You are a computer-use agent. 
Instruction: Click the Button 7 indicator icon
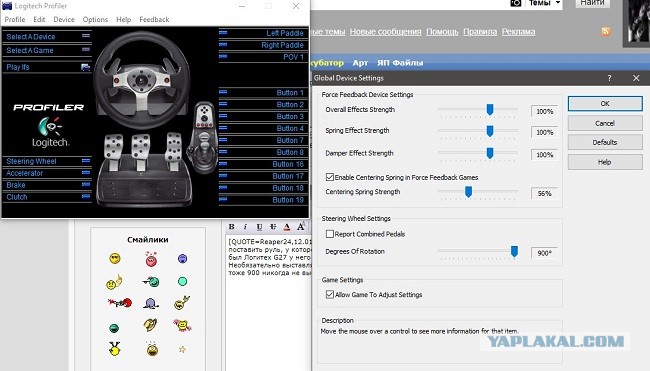coord(223,140)
